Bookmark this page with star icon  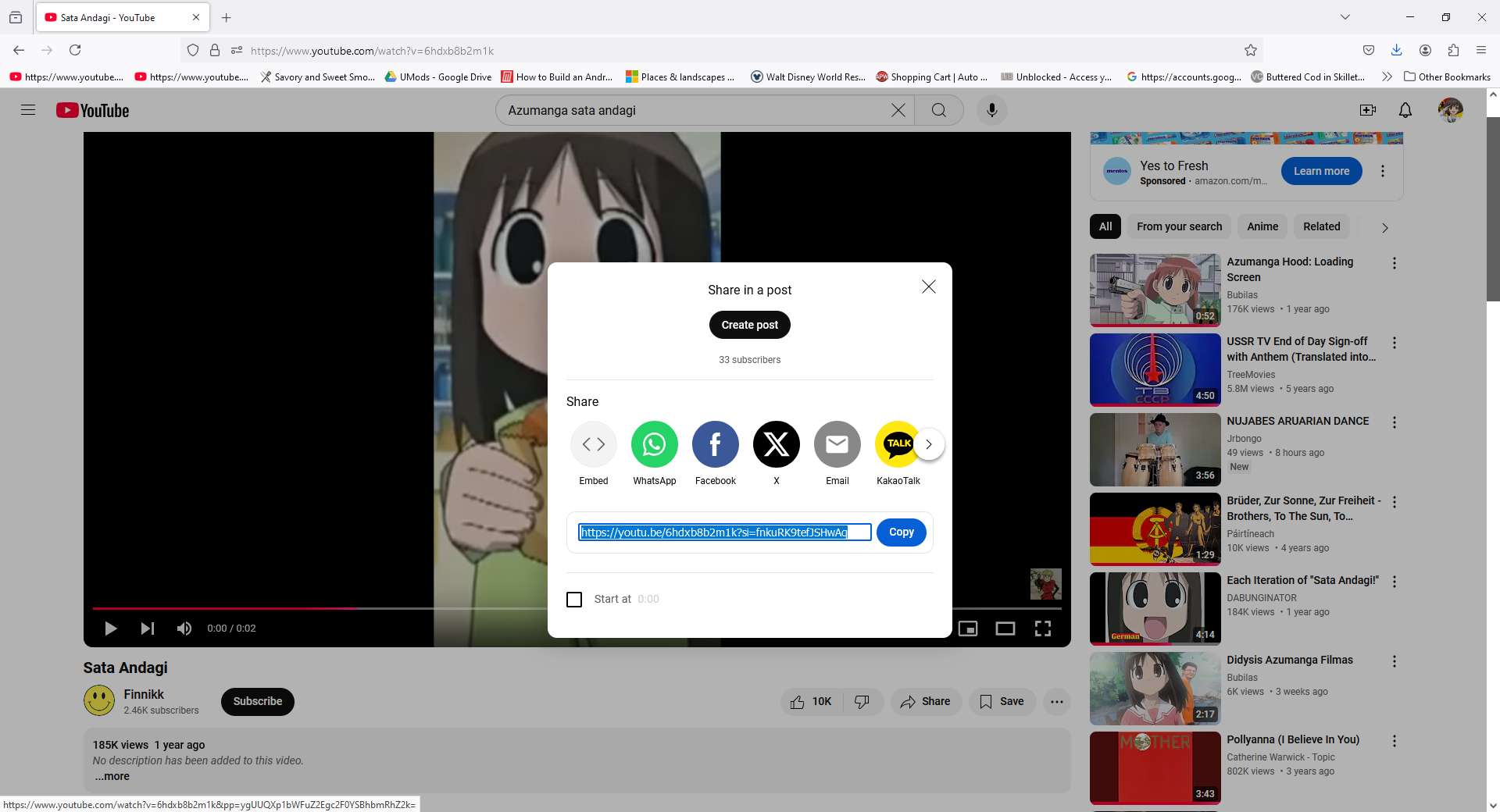pyautogui.click(x=1251, y=50)
